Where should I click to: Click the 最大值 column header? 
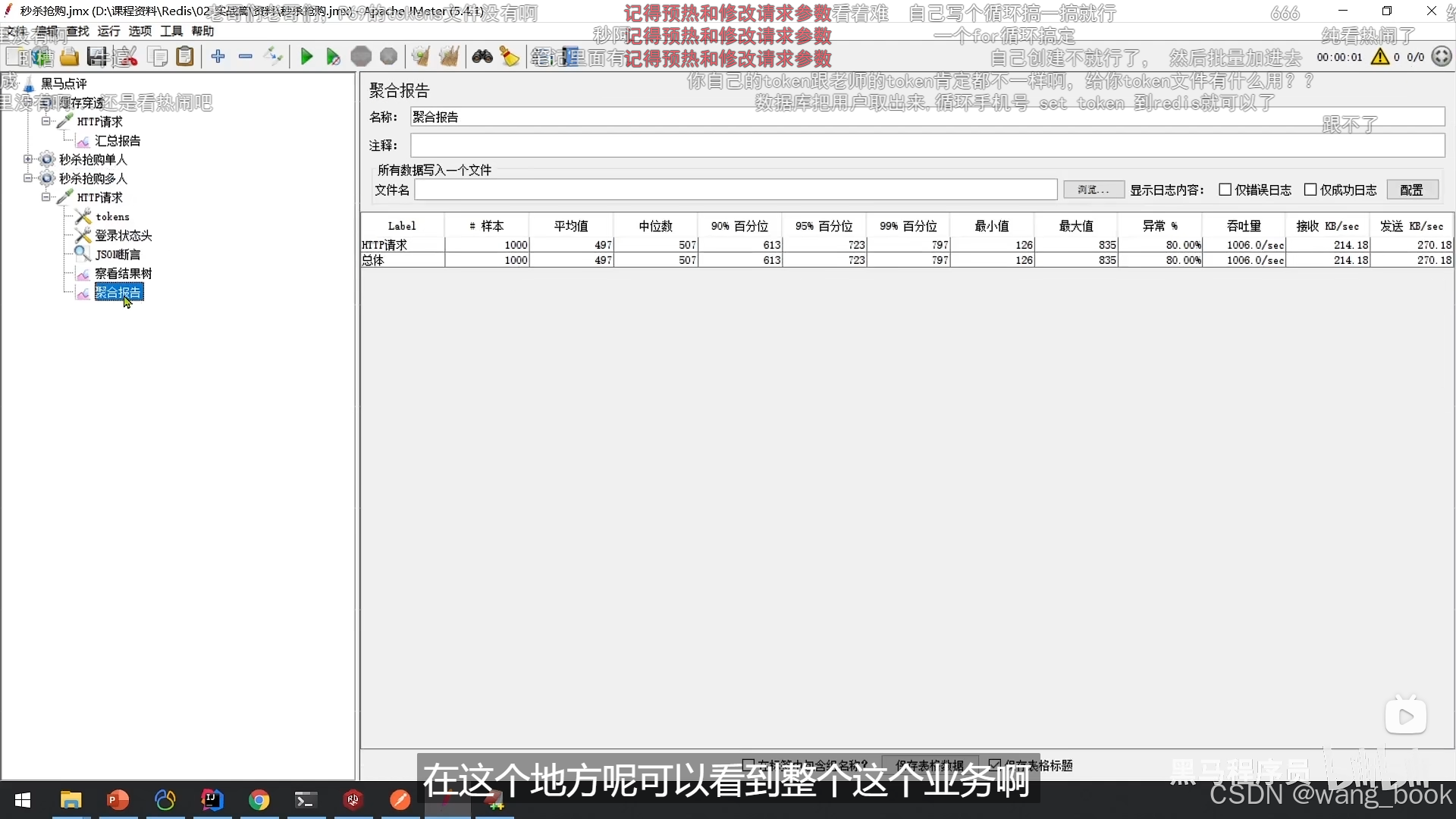coord(1076,226)
